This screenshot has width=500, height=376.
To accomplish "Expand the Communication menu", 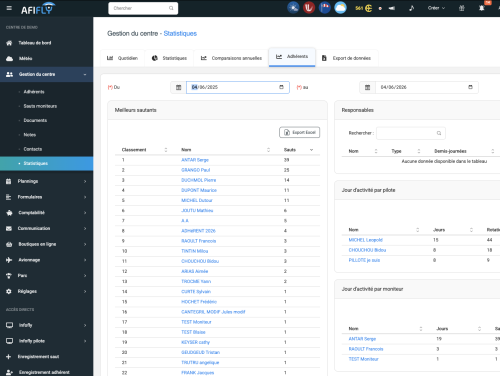I will tap(47, 228).
